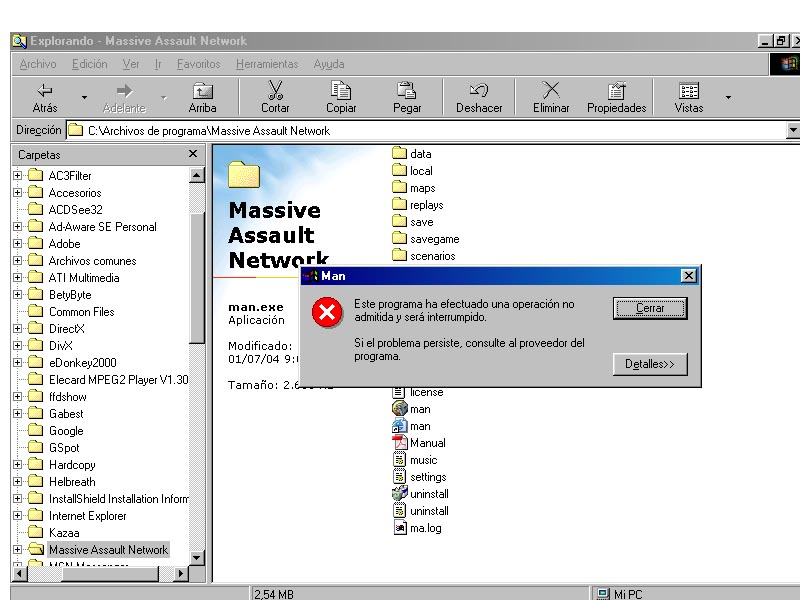Undo with the Deshacer toolbar icon
Viewport: 800px width, 600px height.
[x=479, y=97]
